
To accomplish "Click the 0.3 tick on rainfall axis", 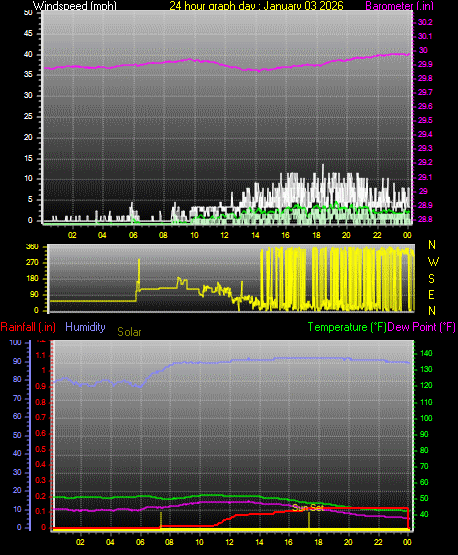I will 40,480.
